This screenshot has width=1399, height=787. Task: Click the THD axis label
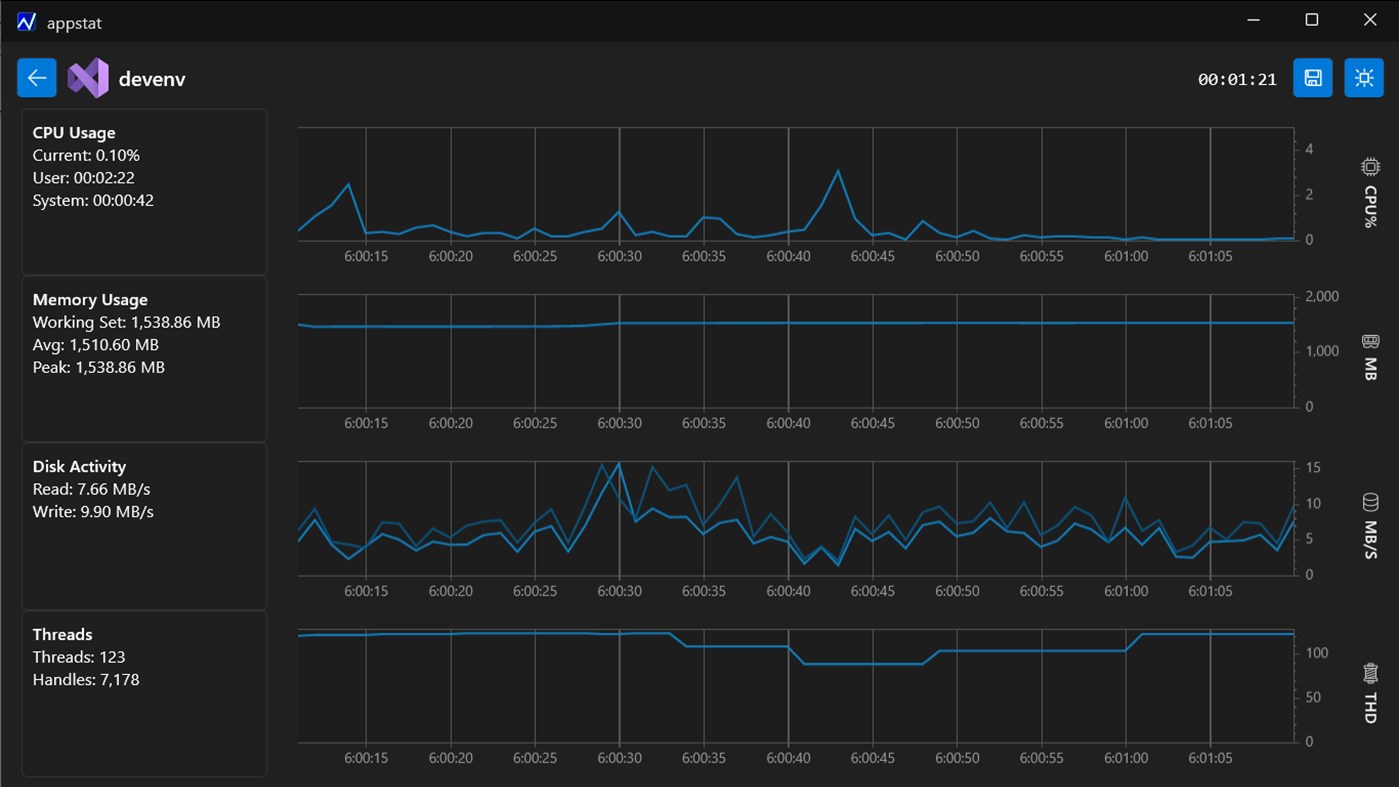(x=1370, y=708)
